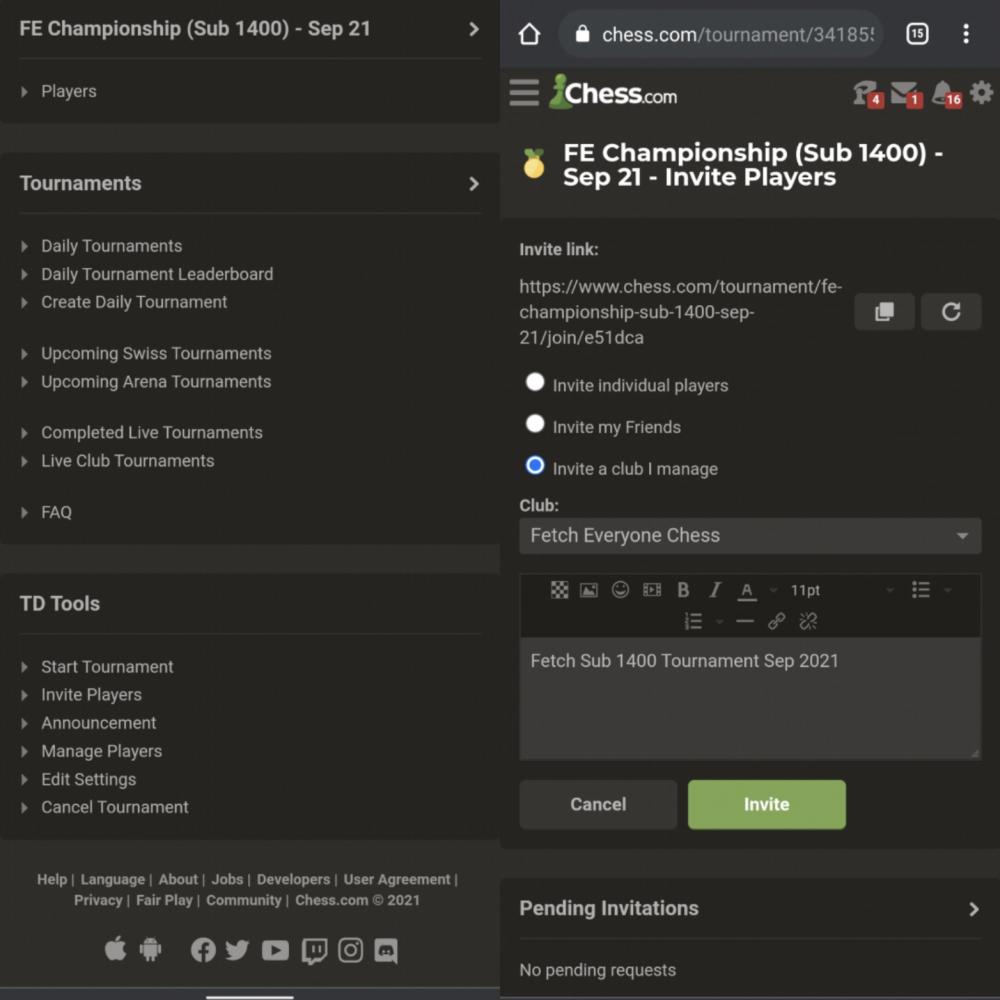Open the settings gear icon

click(x=982, y=92)
